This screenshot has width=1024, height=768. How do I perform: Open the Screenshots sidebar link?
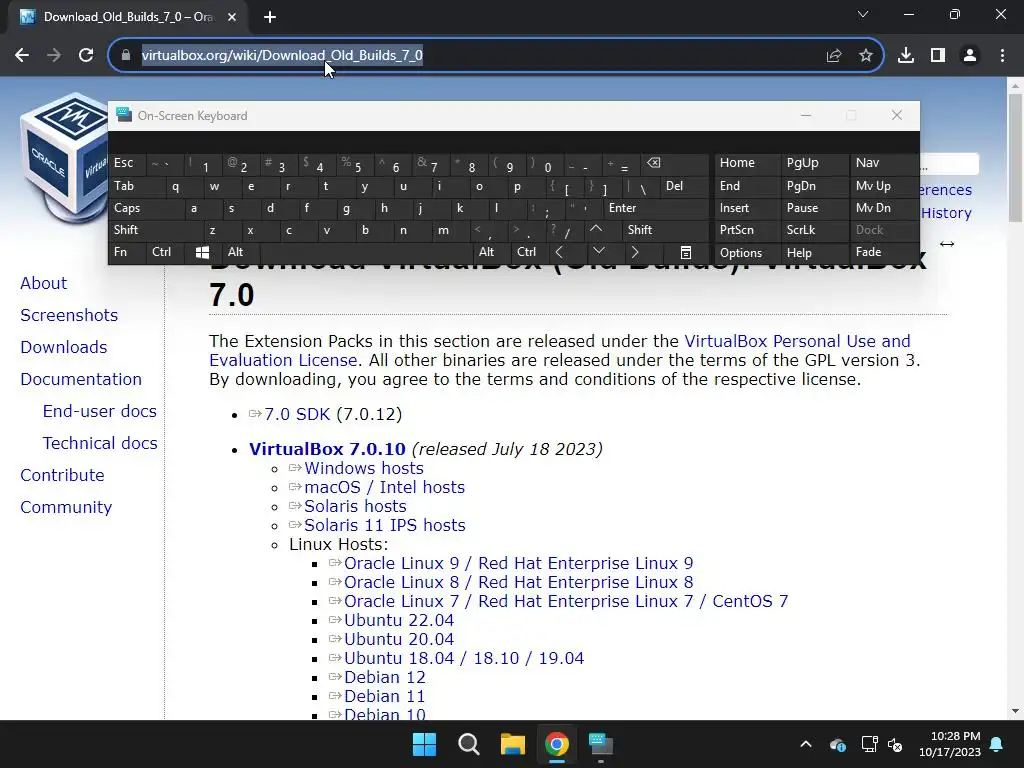pos(69,315)
